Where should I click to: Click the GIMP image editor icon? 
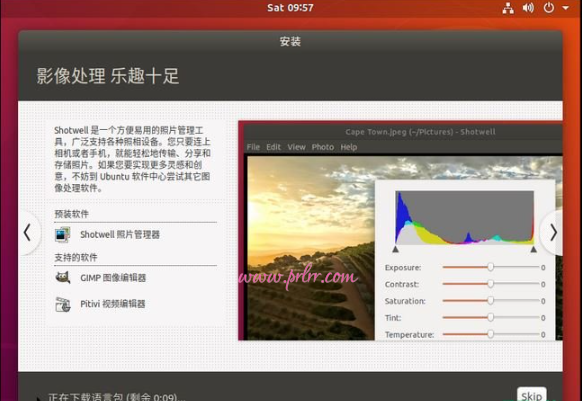(62, 277)
